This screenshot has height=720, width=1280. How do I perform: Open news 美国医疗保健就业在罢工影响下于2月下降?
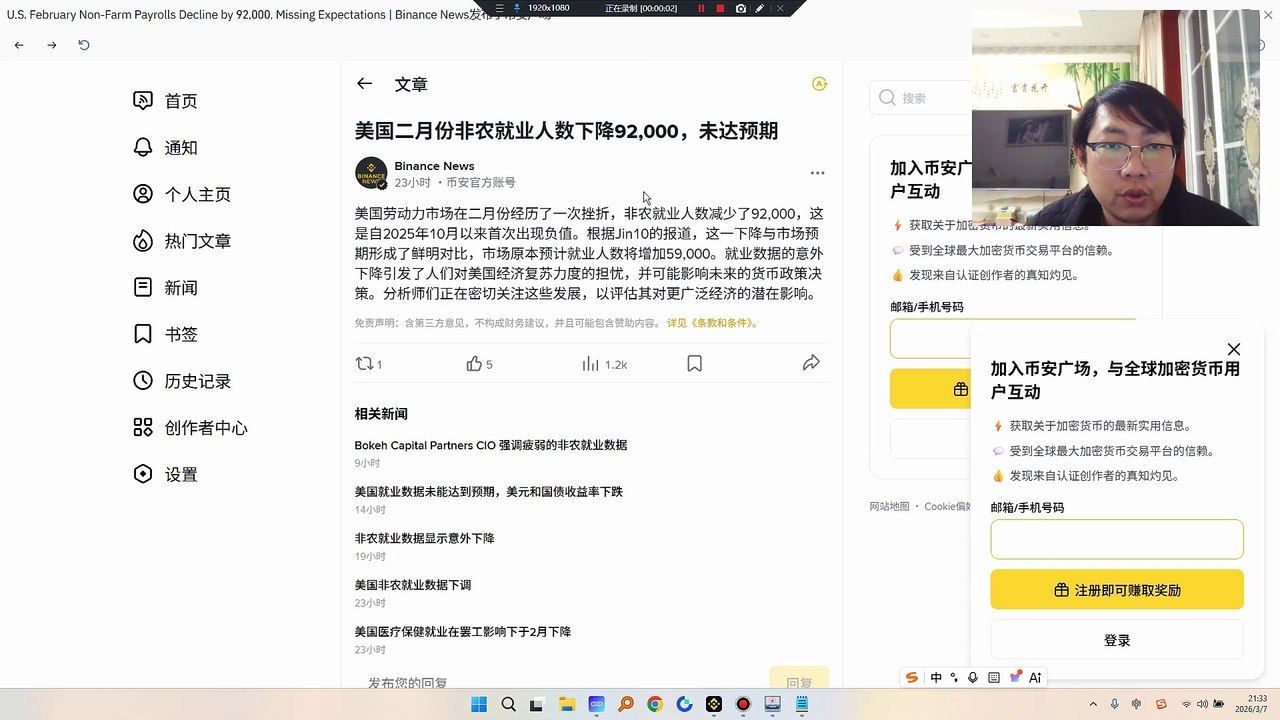[x=463, y=632]
